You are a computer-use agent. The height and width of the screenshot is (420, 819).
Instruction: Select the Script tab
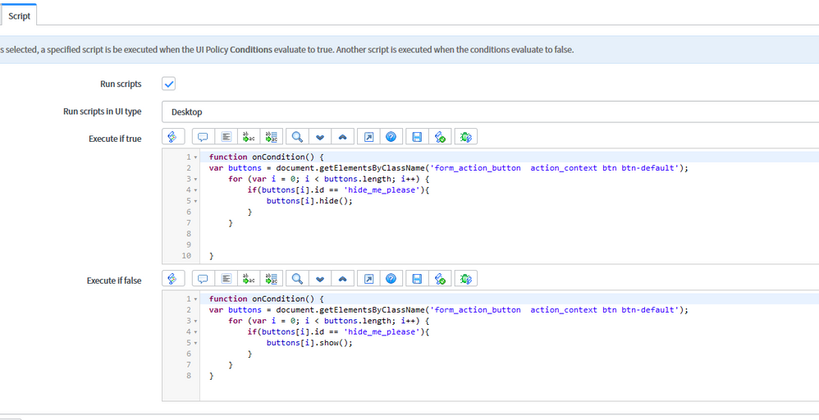click(19, 16)
